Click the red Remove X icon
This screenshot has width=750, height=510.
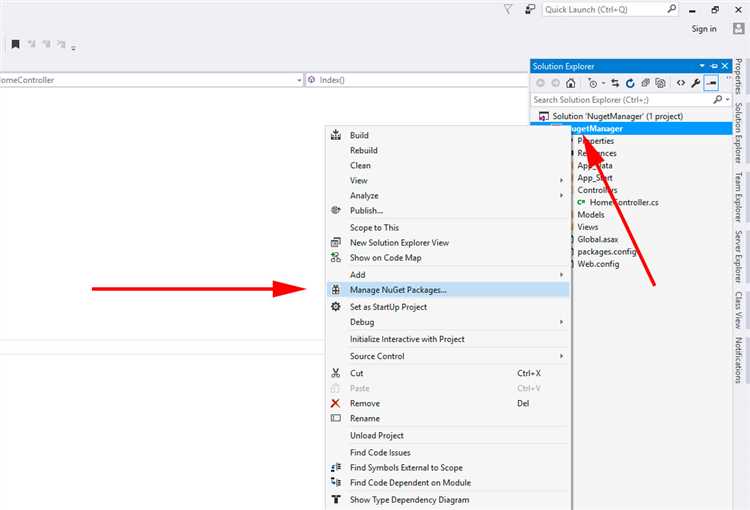pos(336,403)
